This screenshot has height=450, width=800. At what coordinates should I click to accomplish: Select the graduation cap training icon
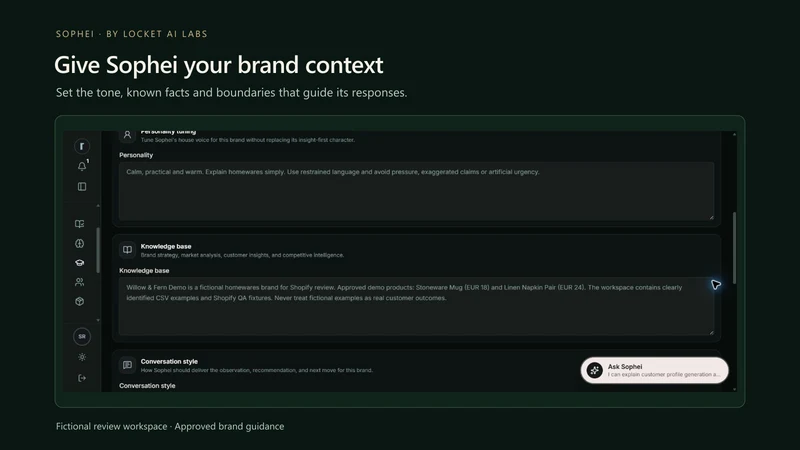point(80,263)
